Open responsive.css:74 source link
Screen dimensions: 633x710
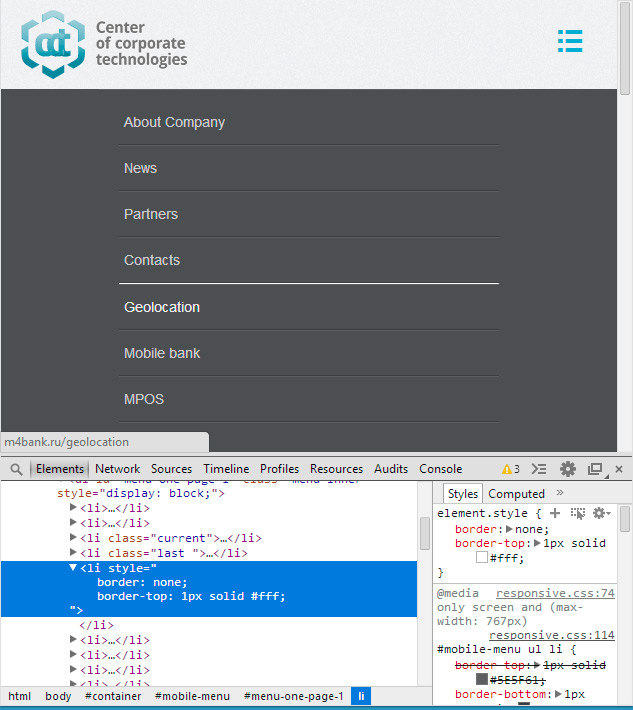[x=555, y=593]
